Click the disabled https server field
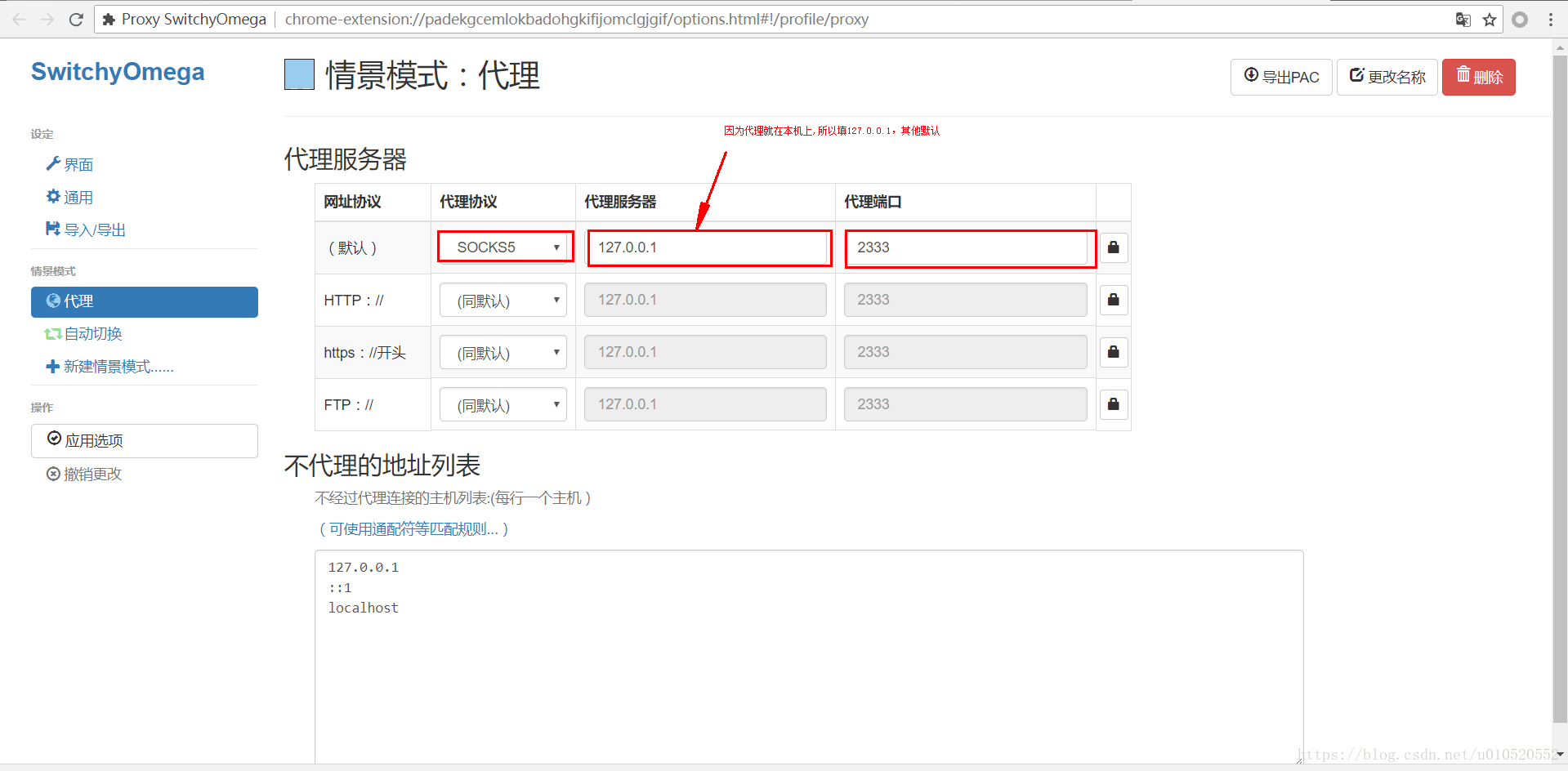Screen dimensions: 1568x771 705,352
